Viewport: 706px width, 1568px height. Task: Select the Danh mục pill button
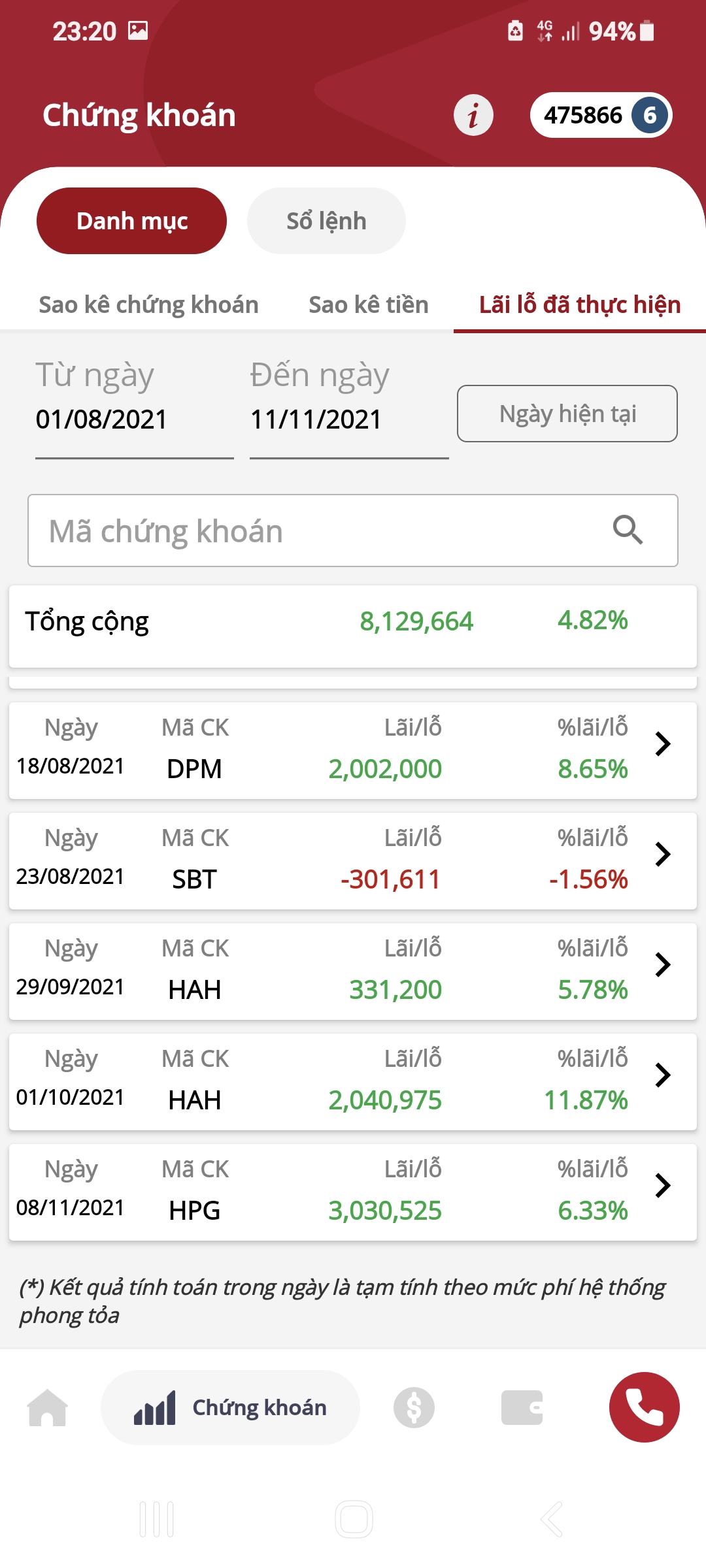pyautogui.click(x=132, y=221)
